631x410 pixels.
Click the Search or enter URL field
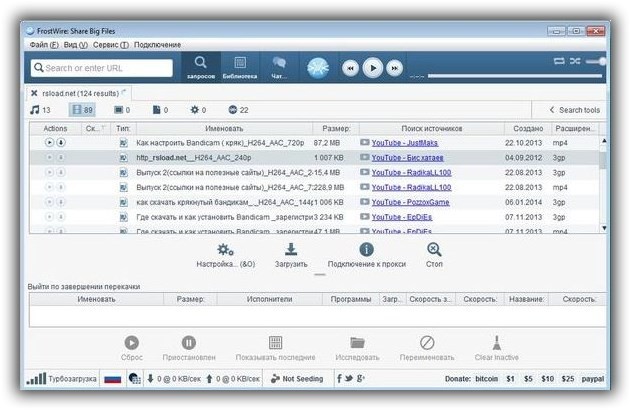[100, 68]
